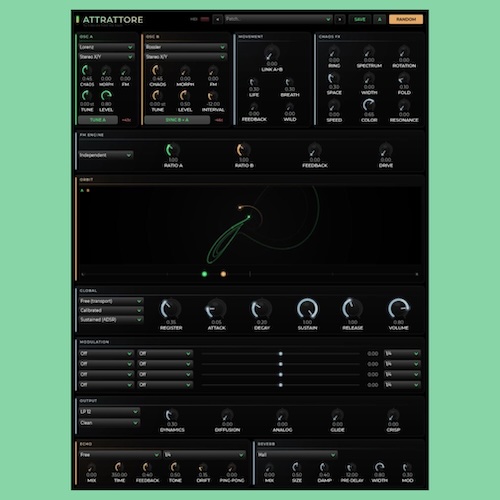
Task: Click the Ratio A knob in FM Engine
Action: coord(173,150)
